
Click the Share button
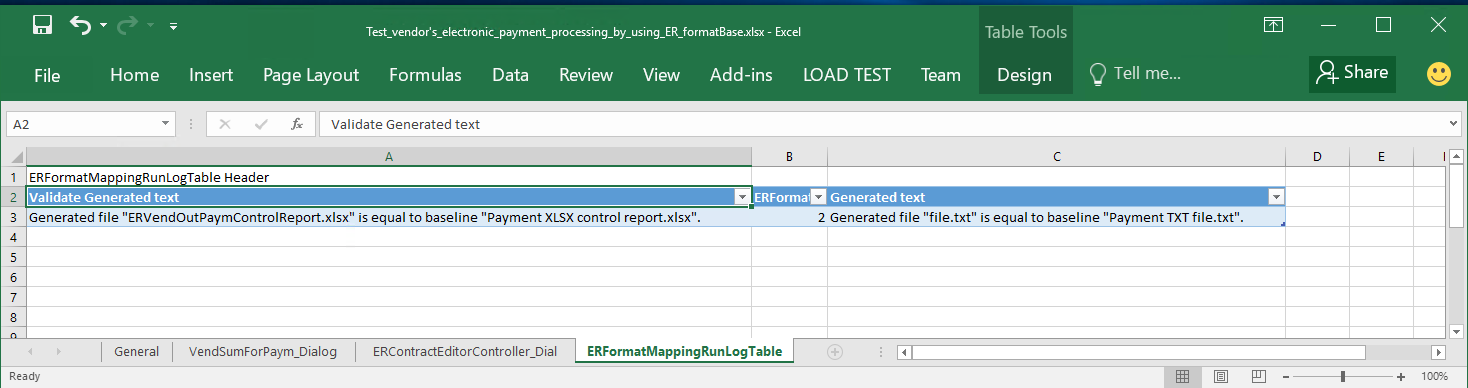tap(1352, 73)
